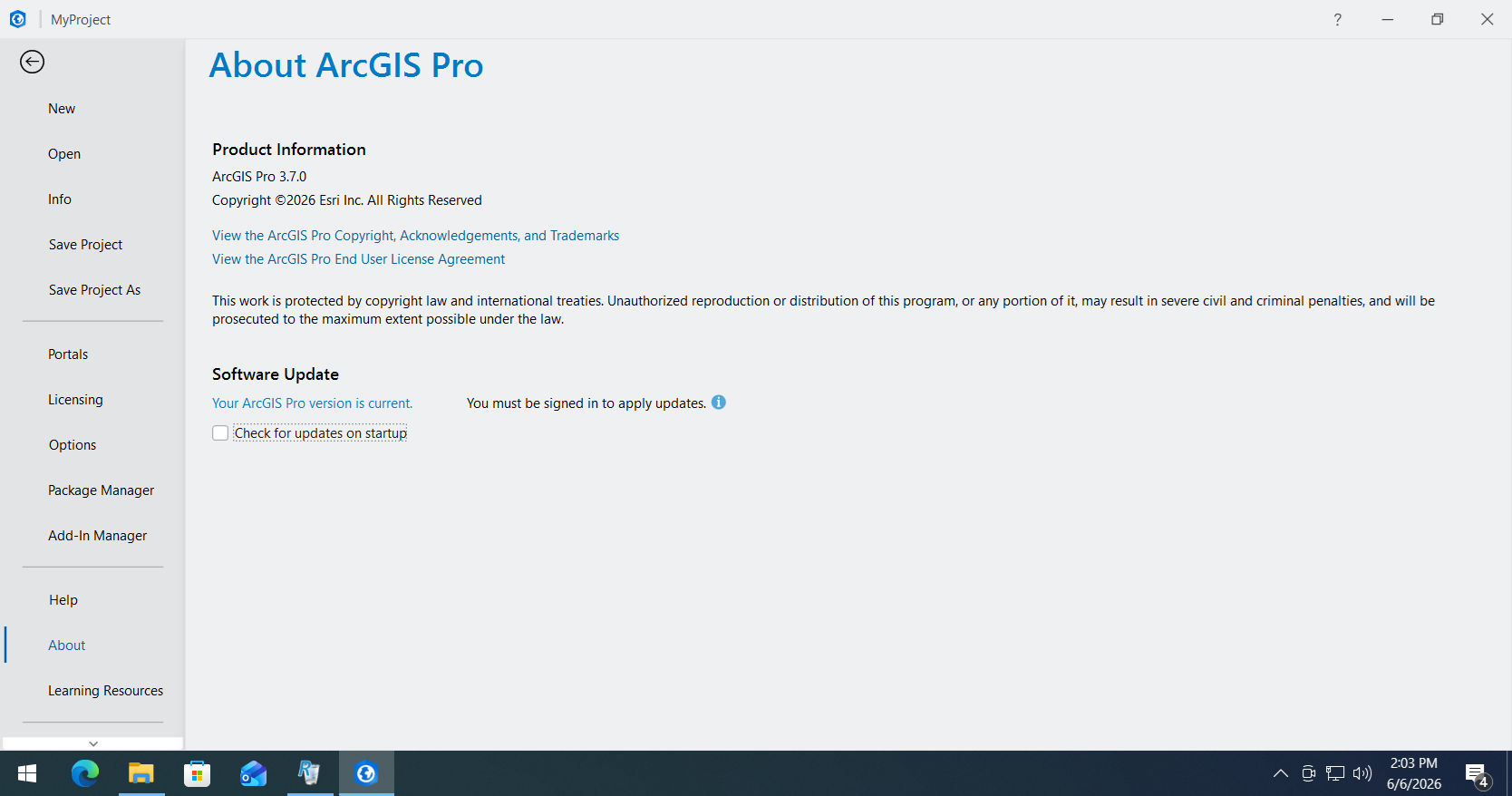Click the Copyright ©2026 Esri Inc. line
This screenshot has width=1512, height=796.
tap(347, 200)
